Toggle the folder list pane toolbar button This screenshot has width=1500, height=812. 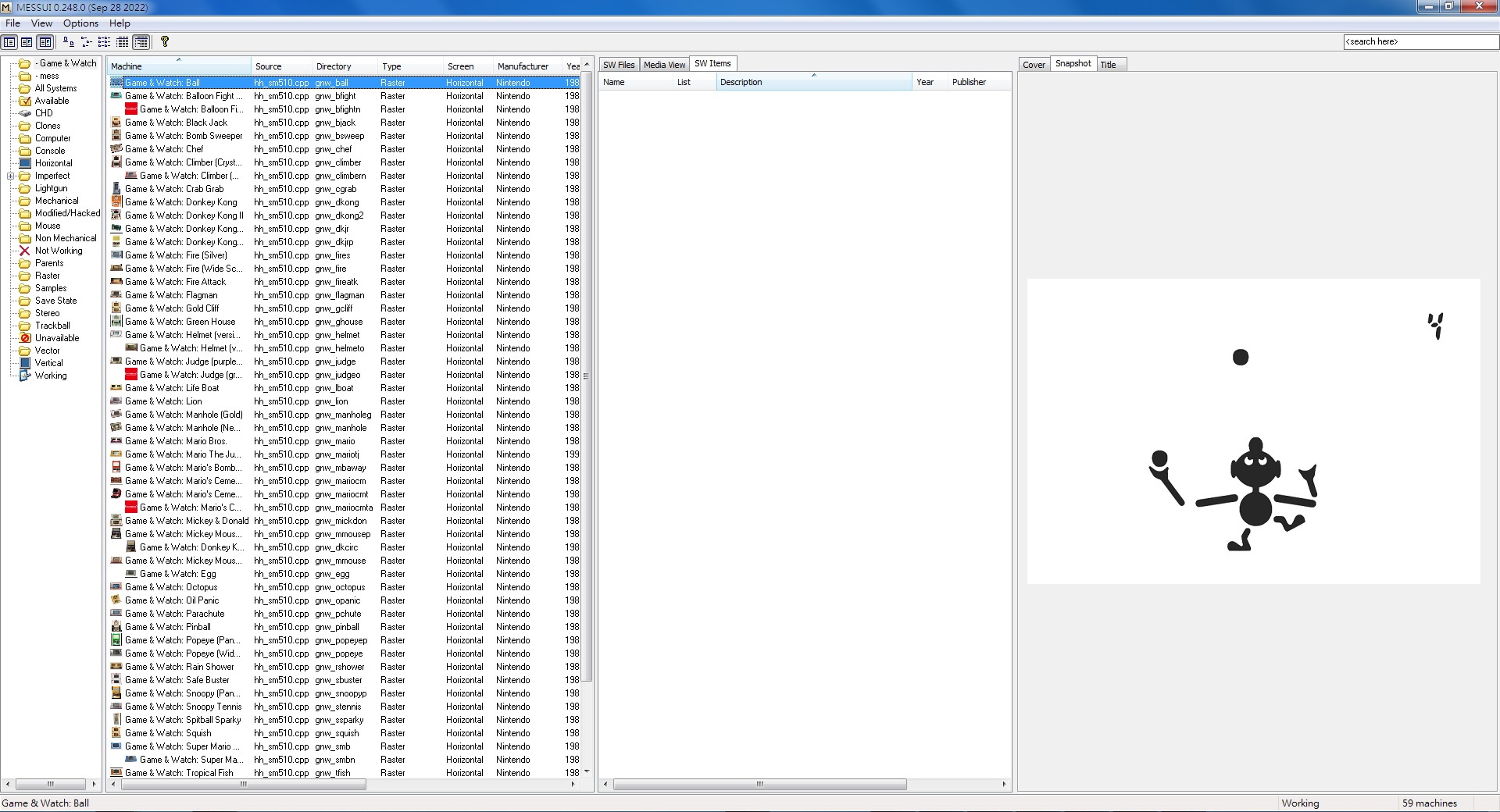coord(9,42)
